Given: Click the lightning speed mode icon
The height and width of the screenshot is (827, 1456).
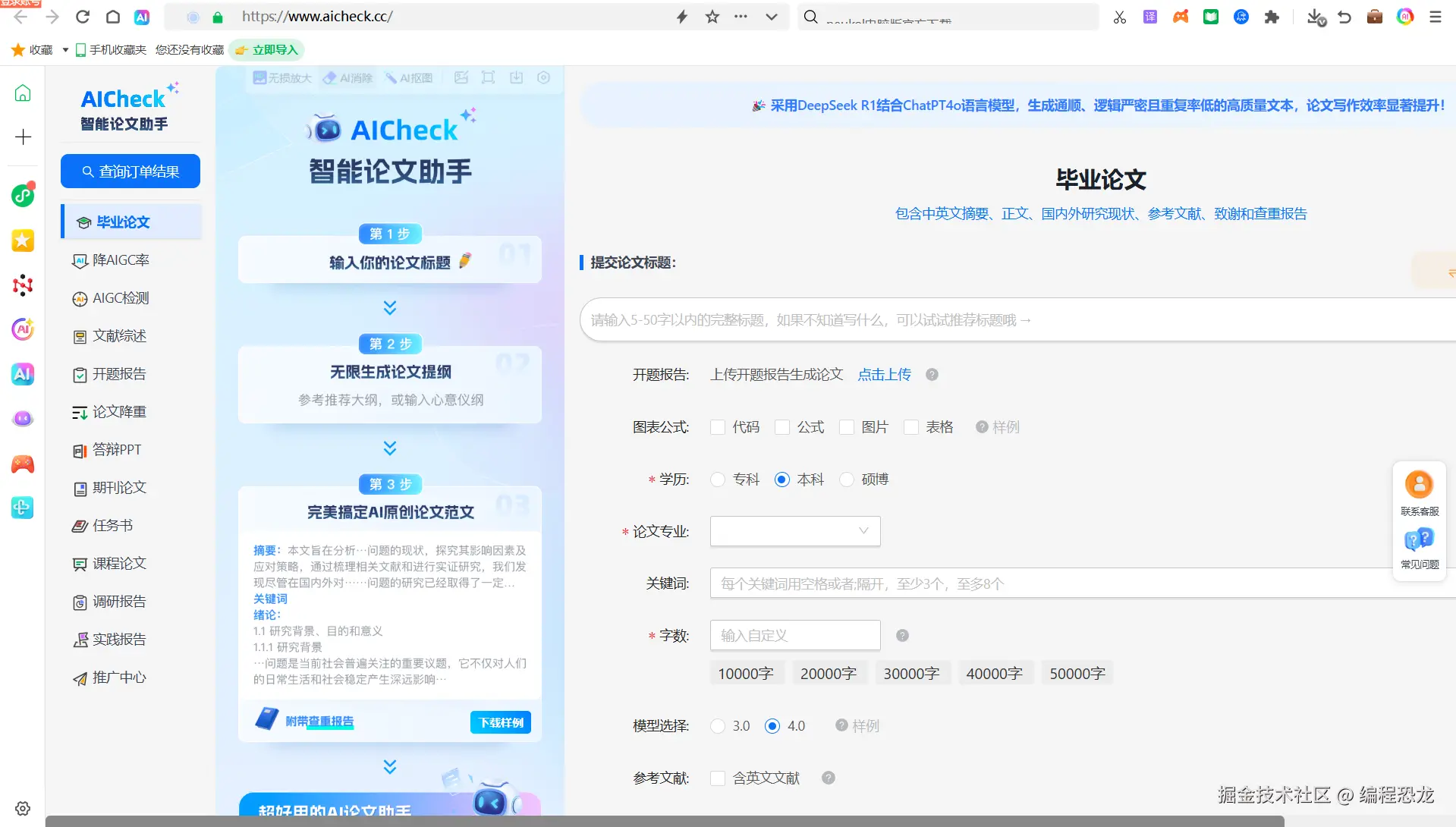Looking at the screenshot, I should coord(682,17).
